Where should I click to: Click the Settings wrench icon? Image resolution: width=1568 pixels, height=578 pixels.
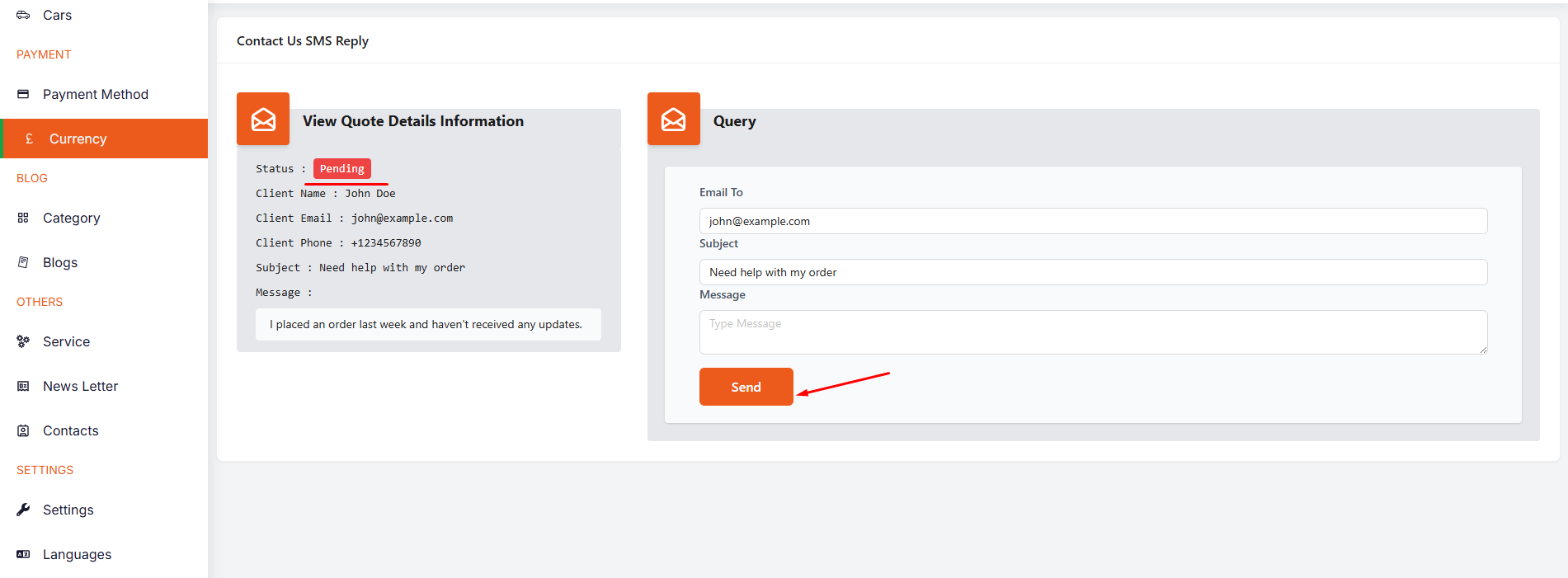point(23,510)
